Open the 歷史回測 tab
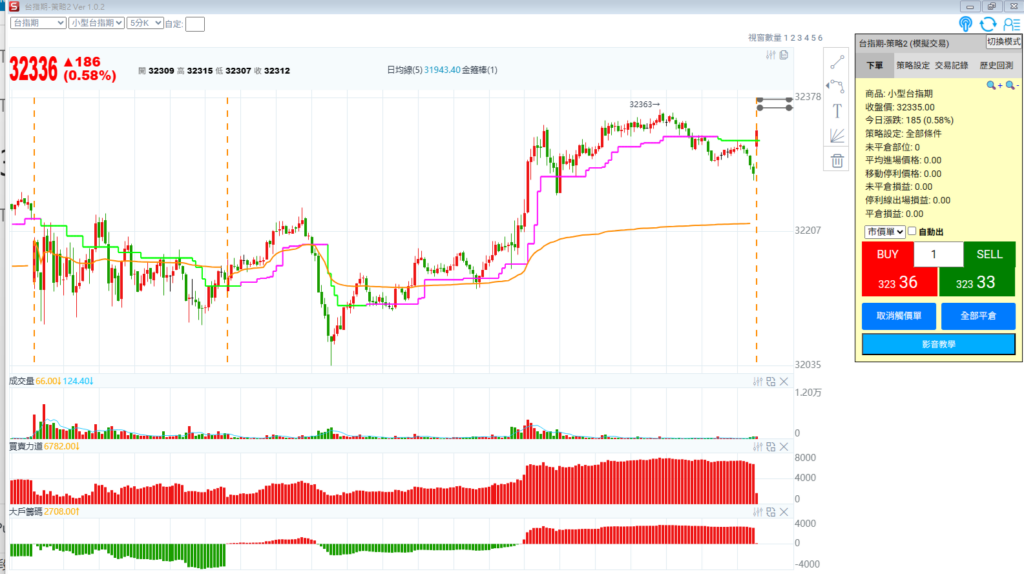Image resolution: width=1024 pixels, height=574 pixels. [996, 65]
